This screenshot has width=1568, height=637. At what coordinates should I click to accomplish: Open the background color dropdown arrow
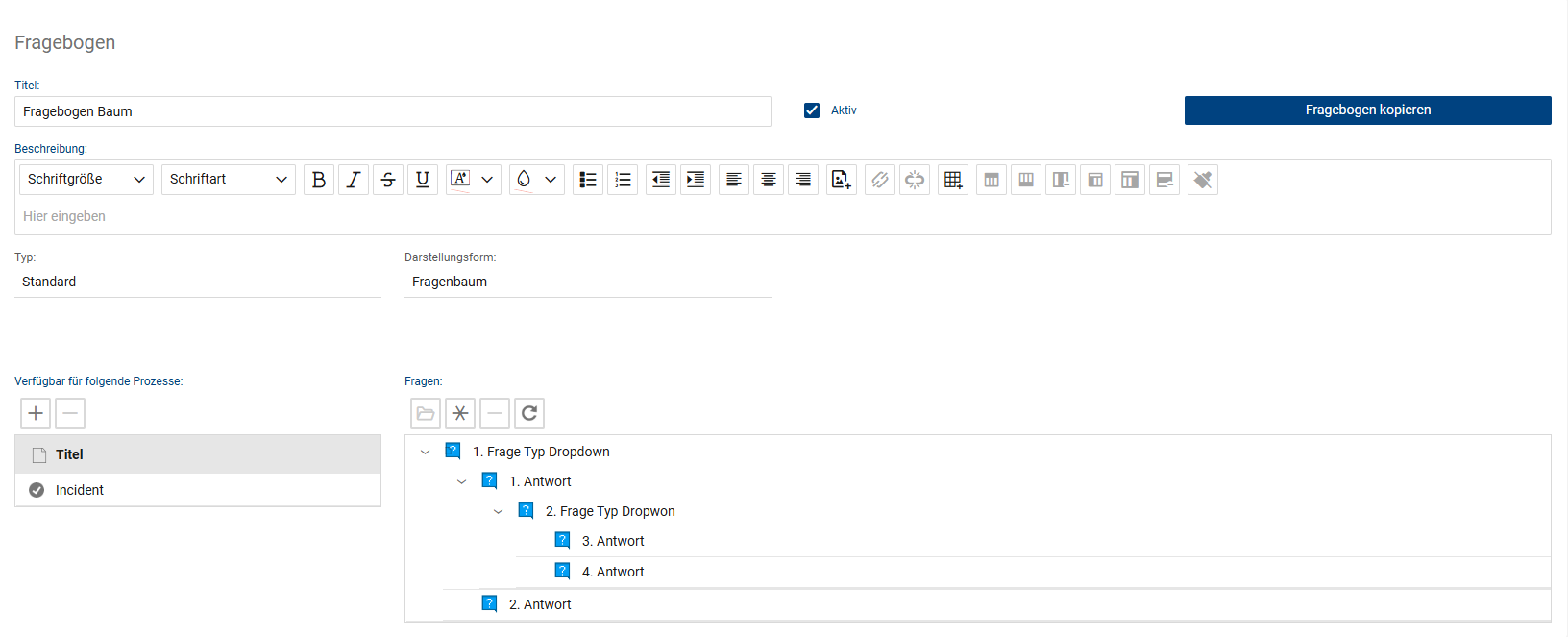click(x=551, y=180)
